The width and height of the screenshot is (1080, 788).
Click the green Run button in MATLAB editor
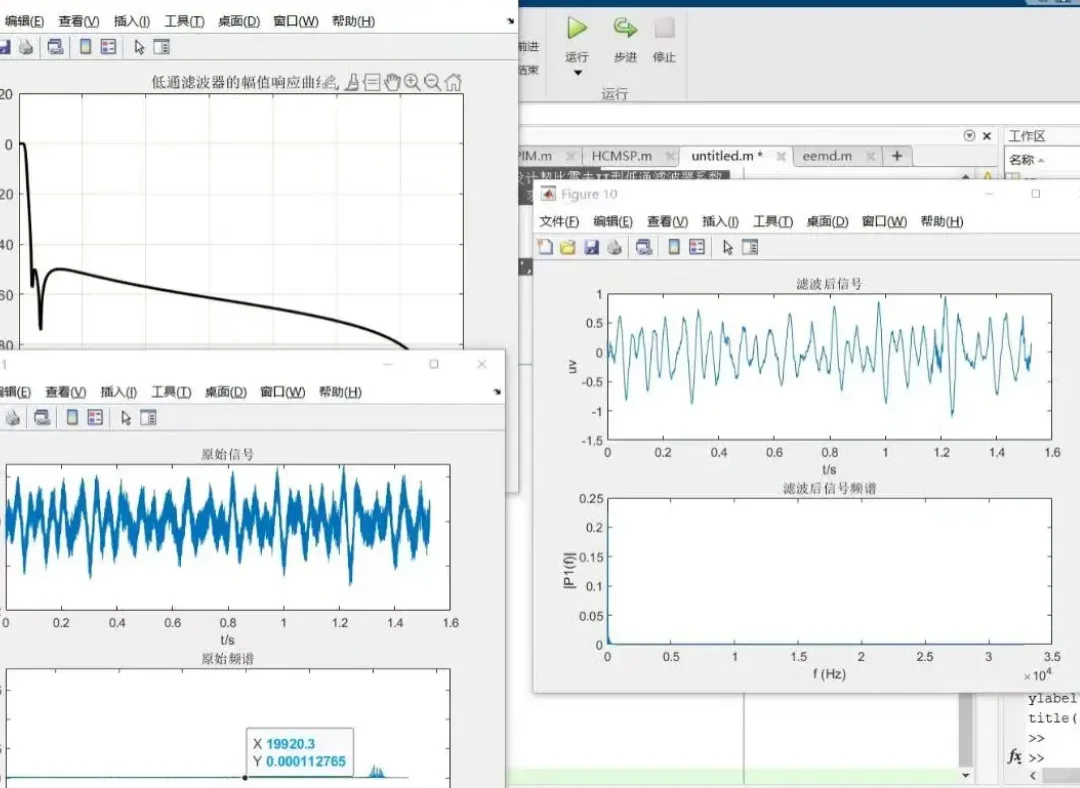pyautogui.click(x=577, y=28)
